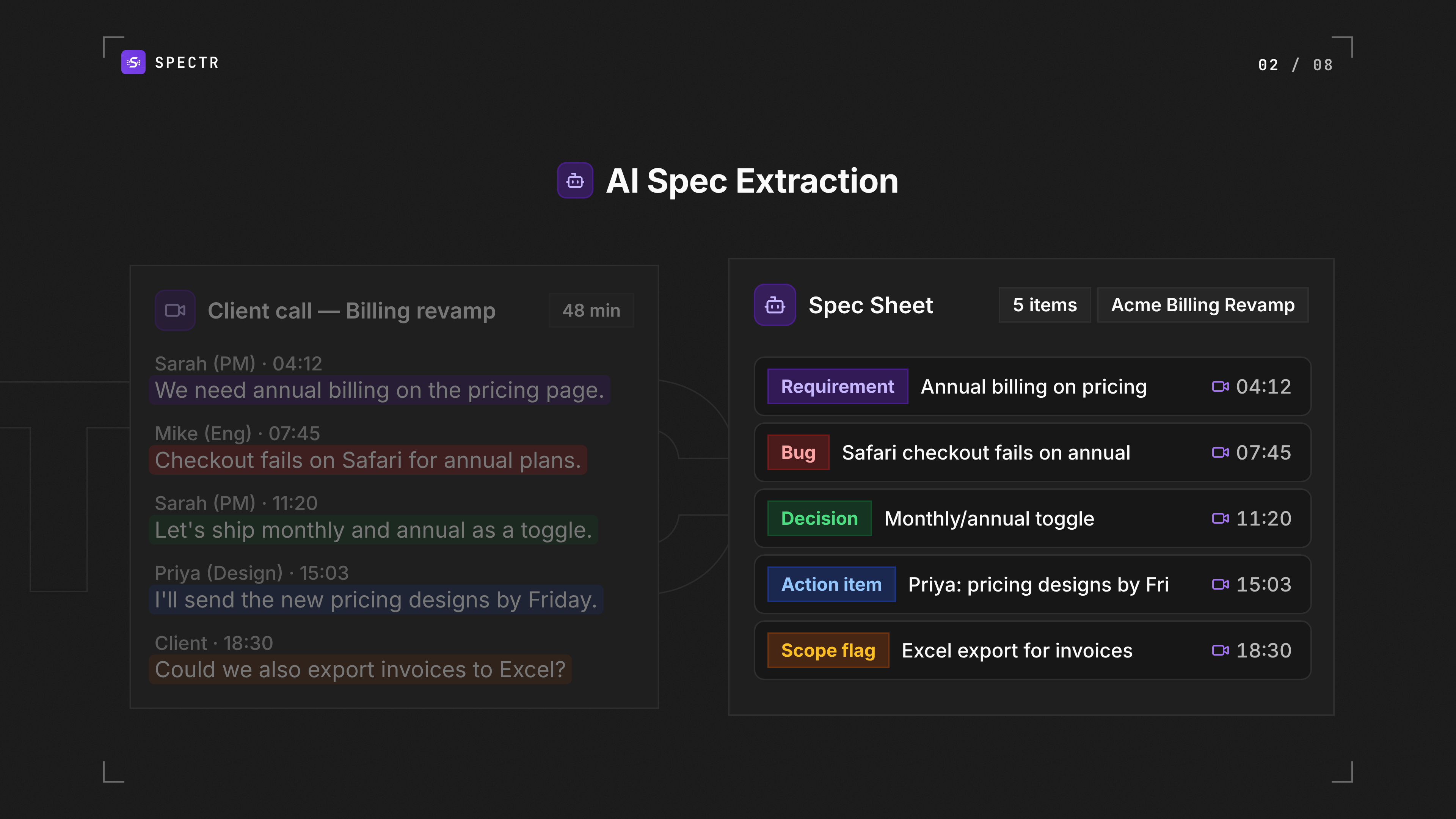Click speaker label 'Client · 18:30'
The image size is (1456, 819).
(x=214, y=643)
